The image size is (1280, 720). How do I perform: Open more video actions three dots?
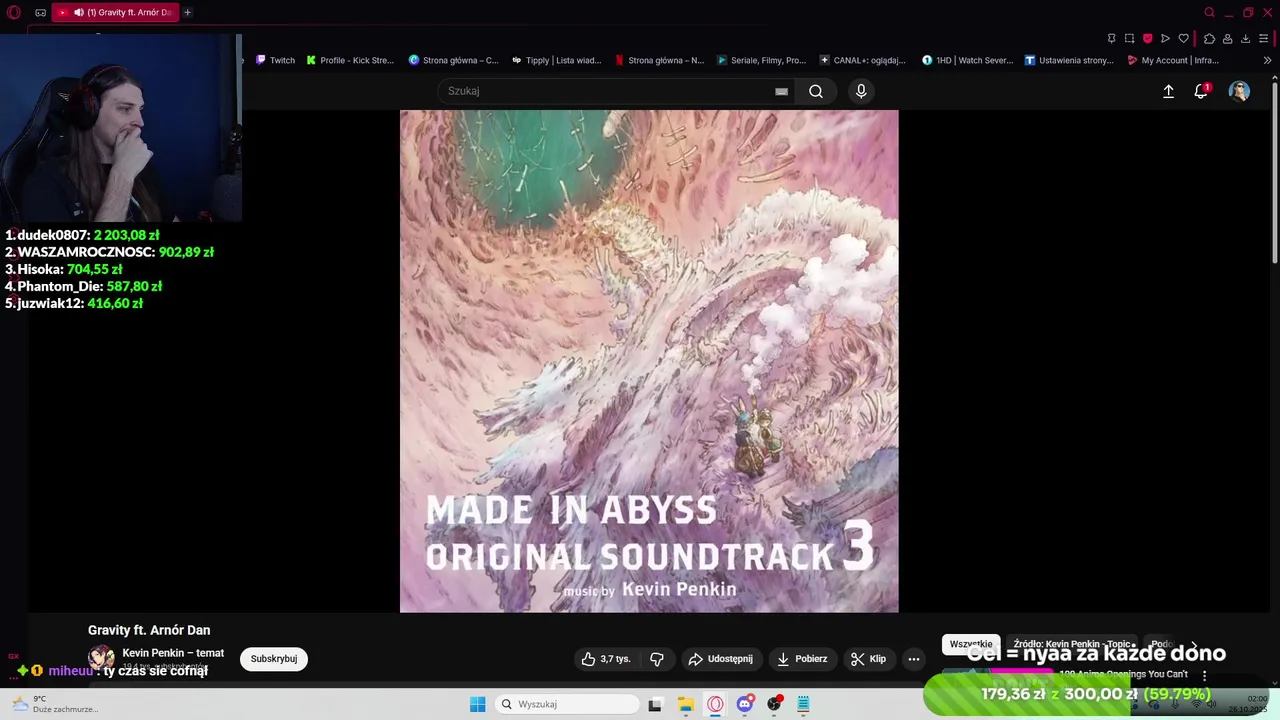913,659
